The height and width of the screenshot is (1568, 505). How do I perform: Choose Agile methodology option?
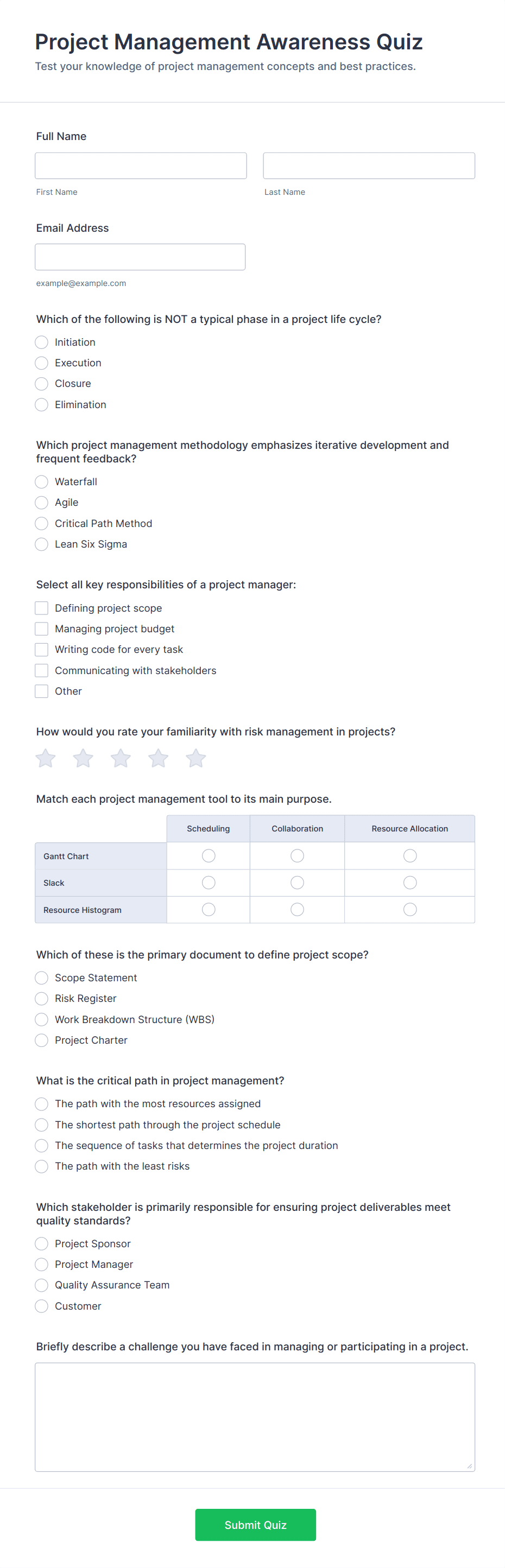[x=41, y=502]
